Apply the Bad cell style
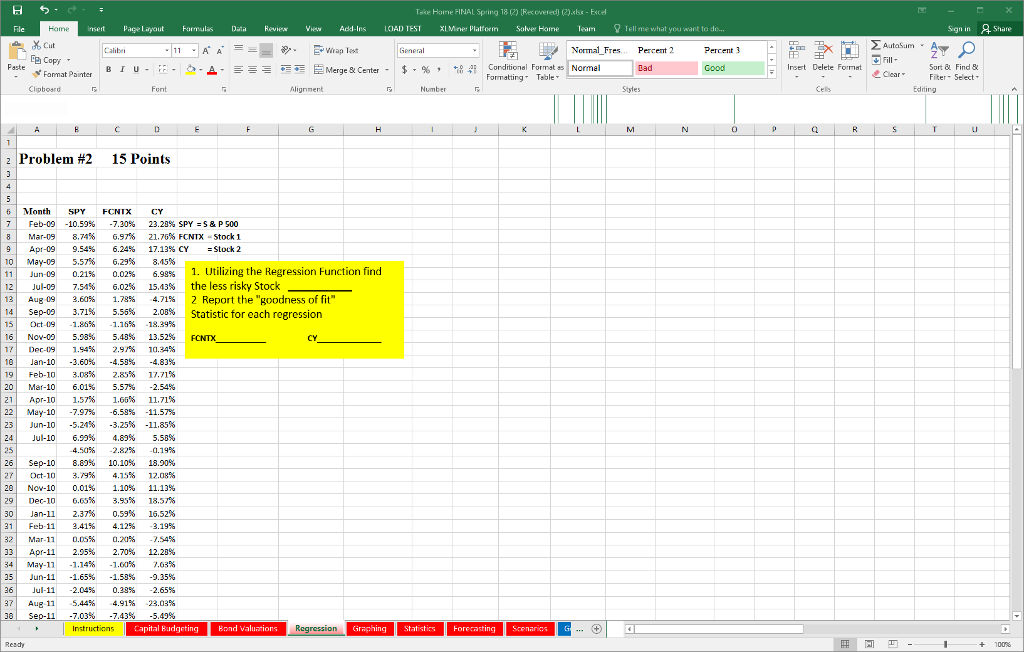Image resolution: width=1024 pixels, height=652 pixels. [x=666, y=68]
